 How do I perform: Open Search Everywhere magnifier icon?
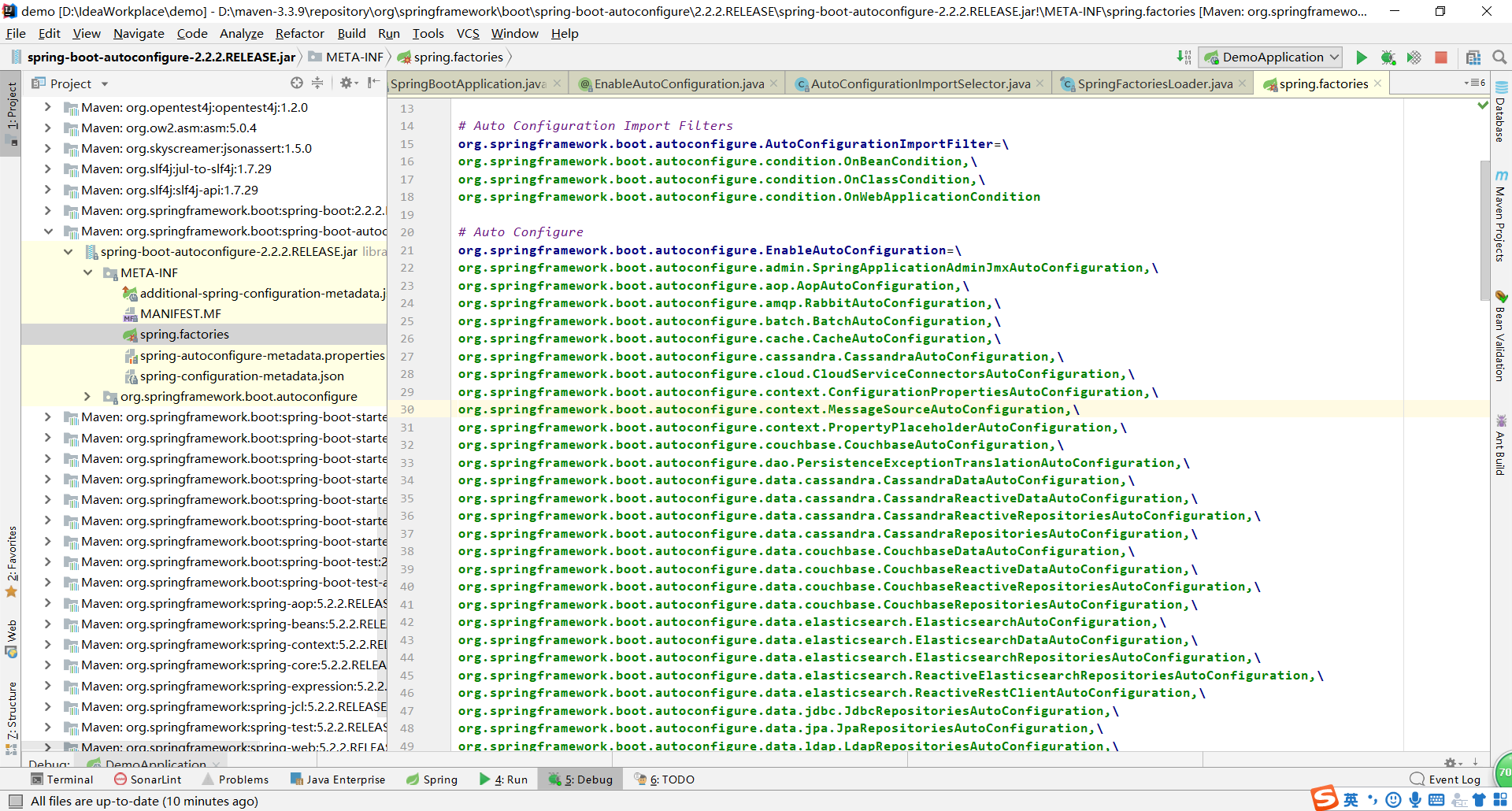1499,57
